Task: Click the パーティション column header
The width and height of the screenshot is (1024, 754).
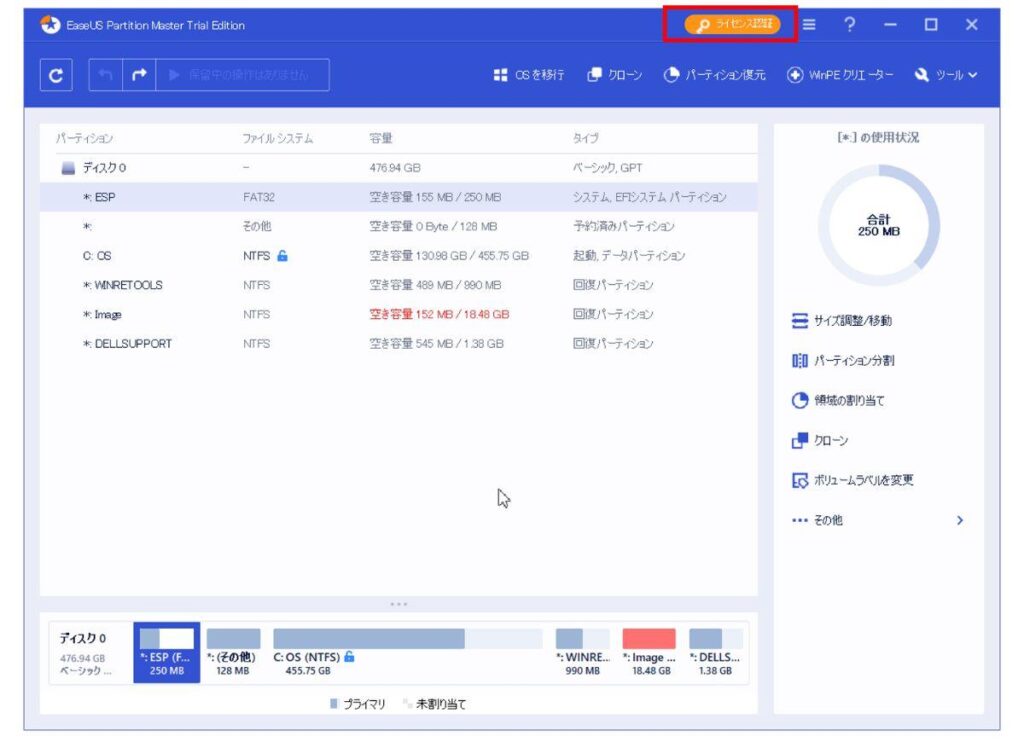Action: (84, 138)
